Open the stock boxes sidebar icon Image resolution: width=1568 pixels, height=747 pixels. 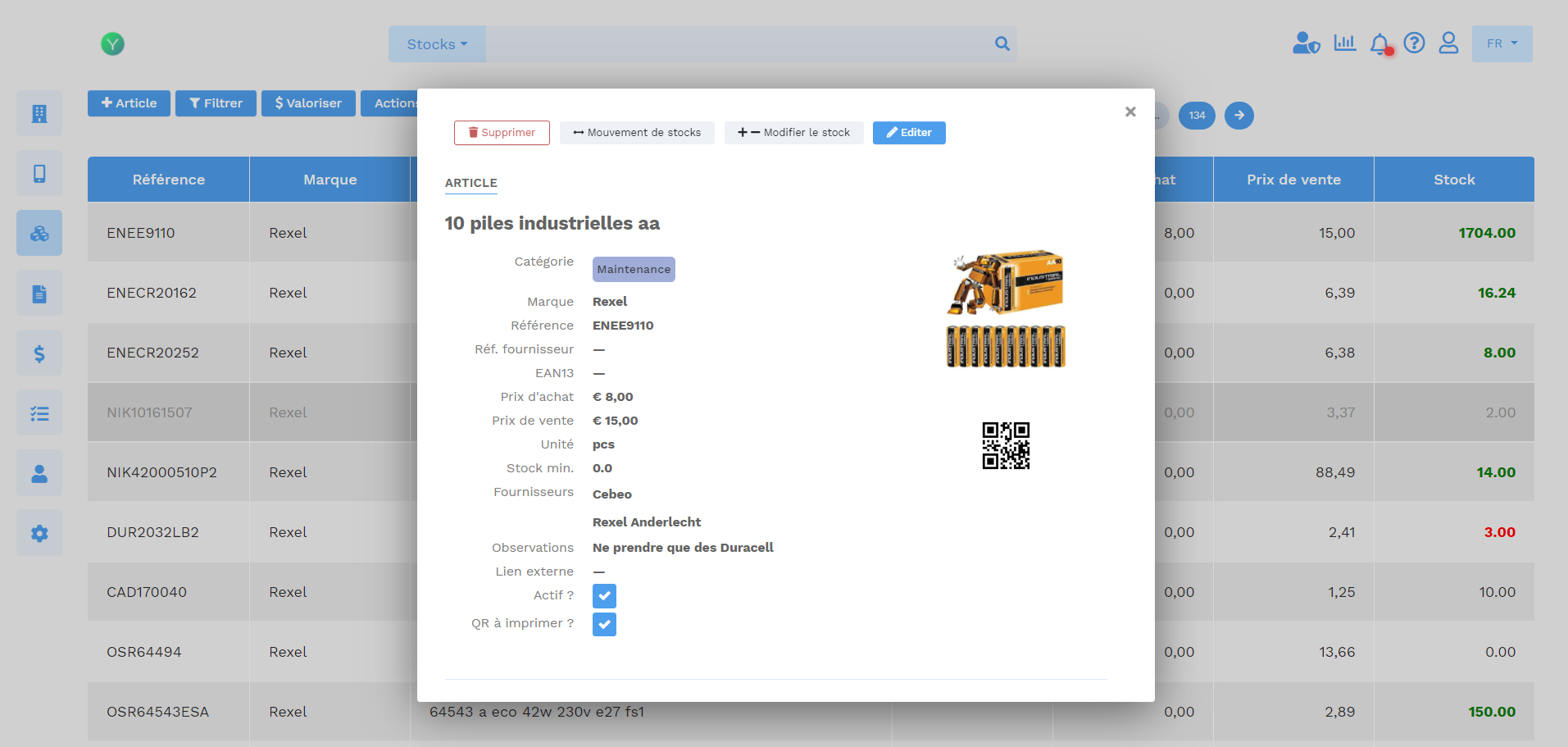click(39, 233)
